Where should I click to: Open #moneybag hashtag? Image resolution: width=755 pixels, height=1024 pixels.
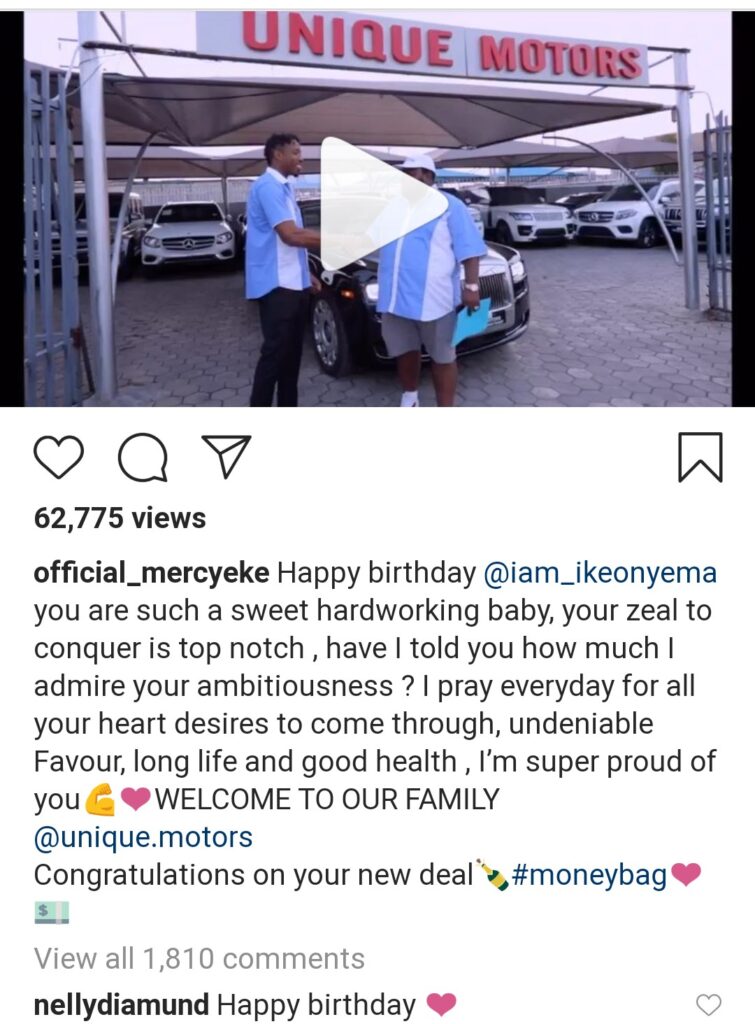[590, 875]
